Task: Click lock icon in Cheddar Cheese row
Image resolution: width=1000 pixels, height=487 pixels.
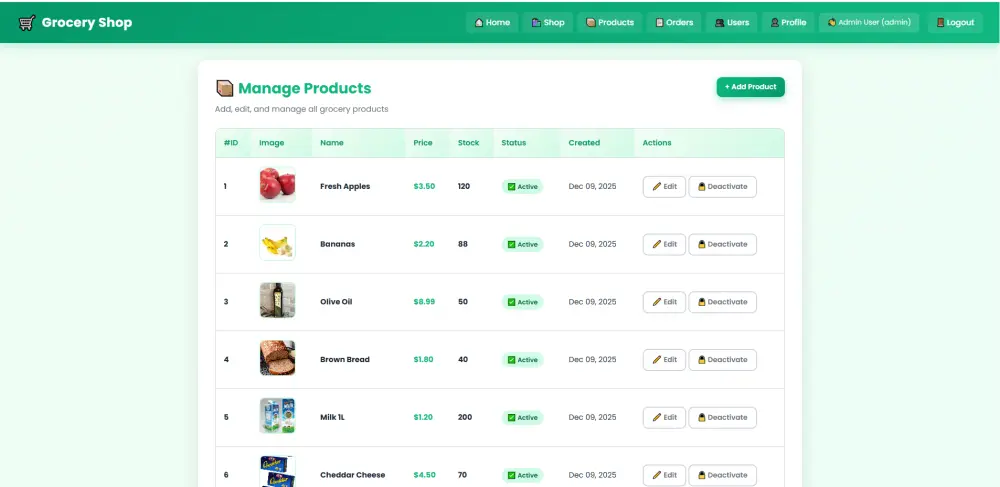Action: (x=702, y=475)
